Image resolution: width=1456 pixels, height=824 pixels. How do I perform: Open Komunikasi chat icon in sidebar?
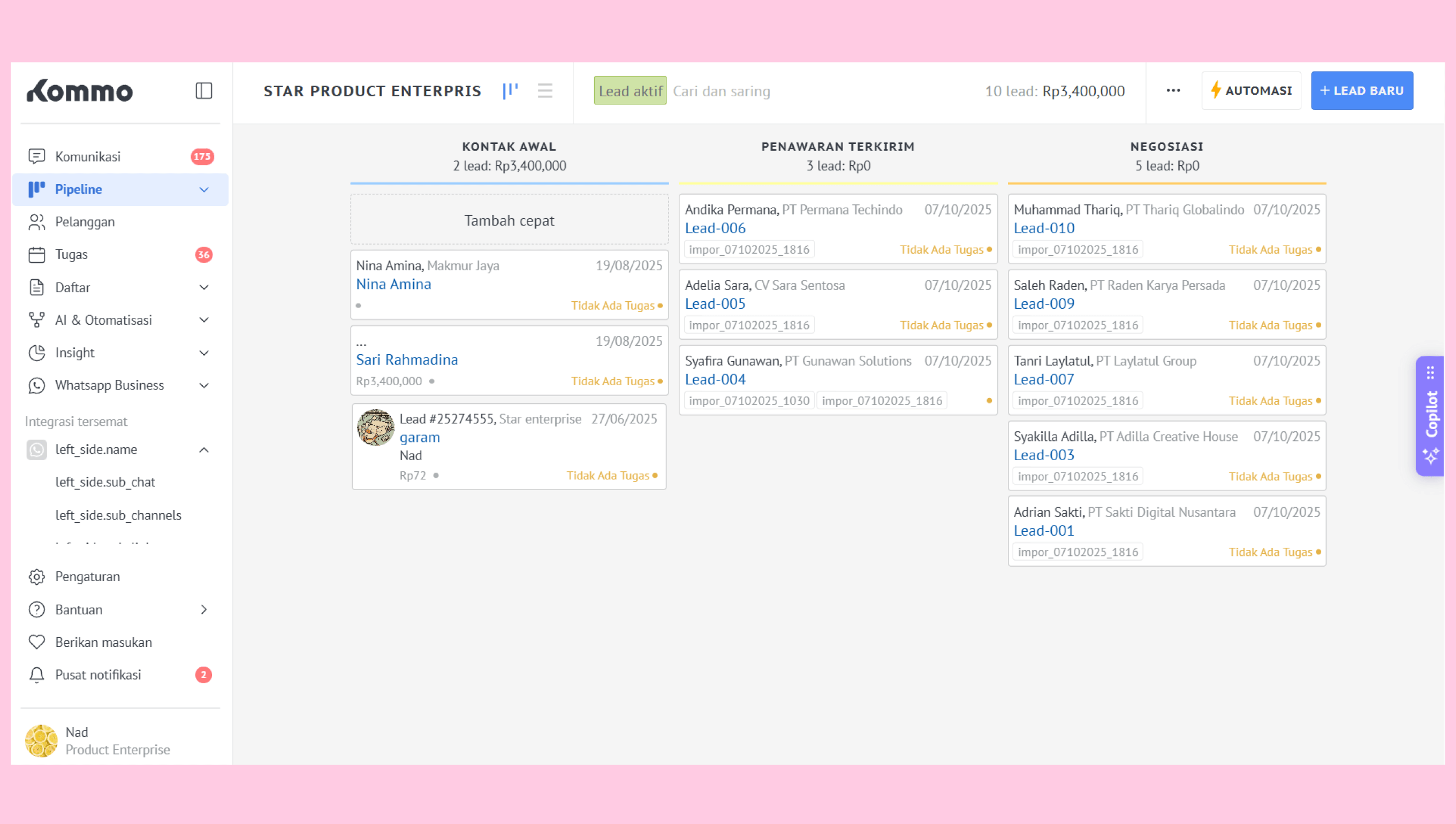click(37, 156)
